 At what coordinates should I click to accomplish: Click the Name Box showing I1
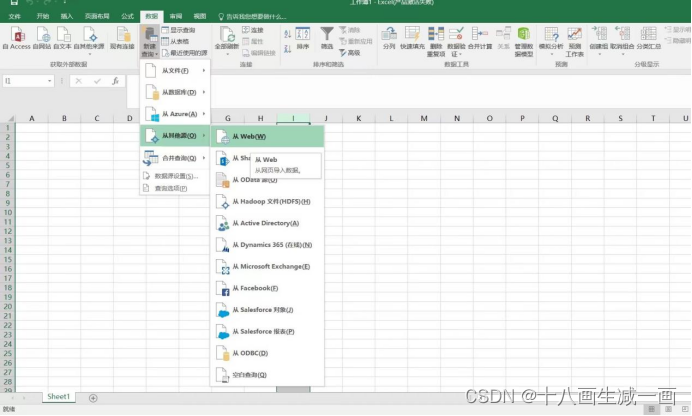click(28, 81)
